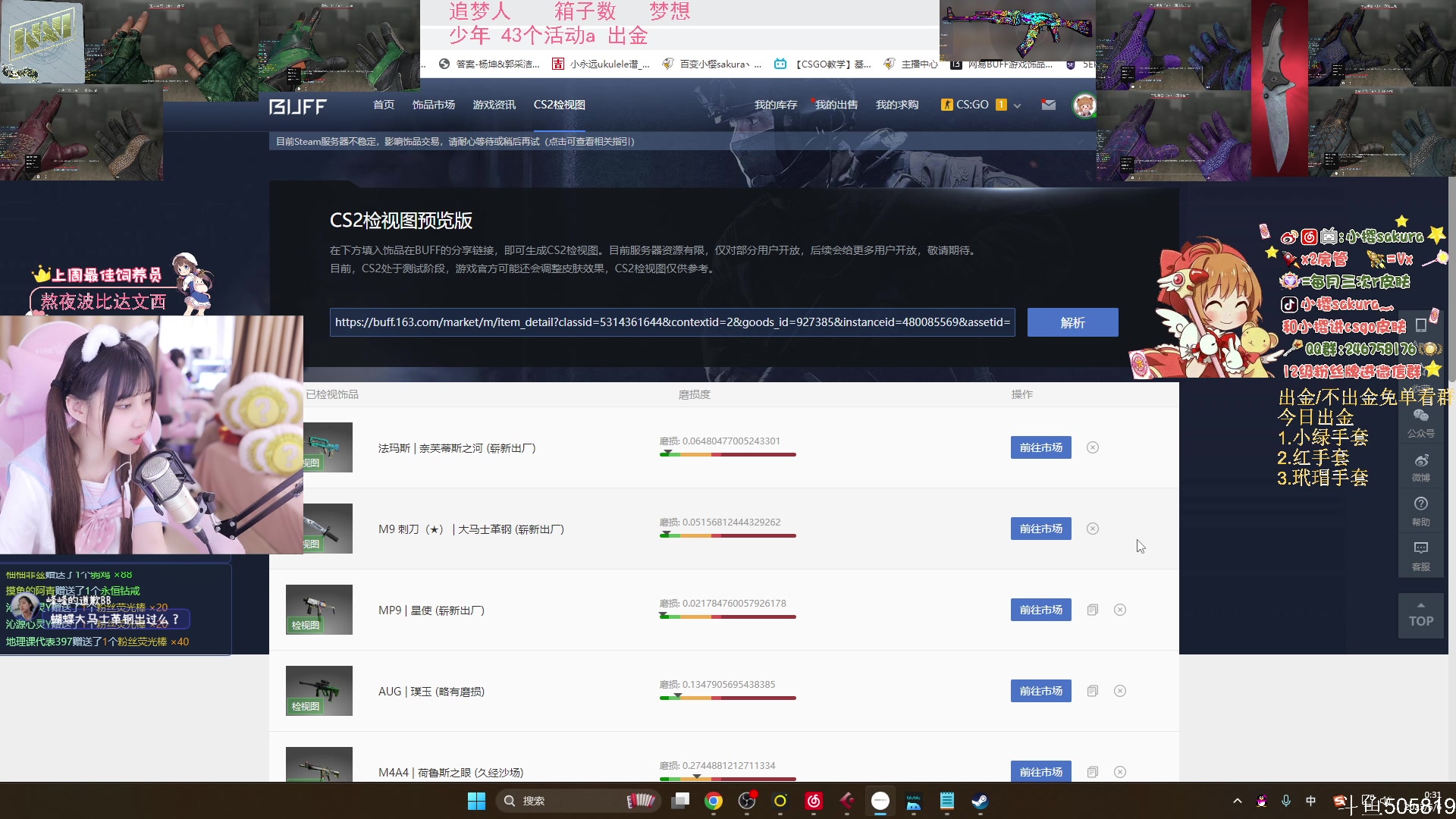This screenshot has width=1456, height=819.
Task: Go to market for M4A4 荷鲁斯之眼
Action: 1040,771
